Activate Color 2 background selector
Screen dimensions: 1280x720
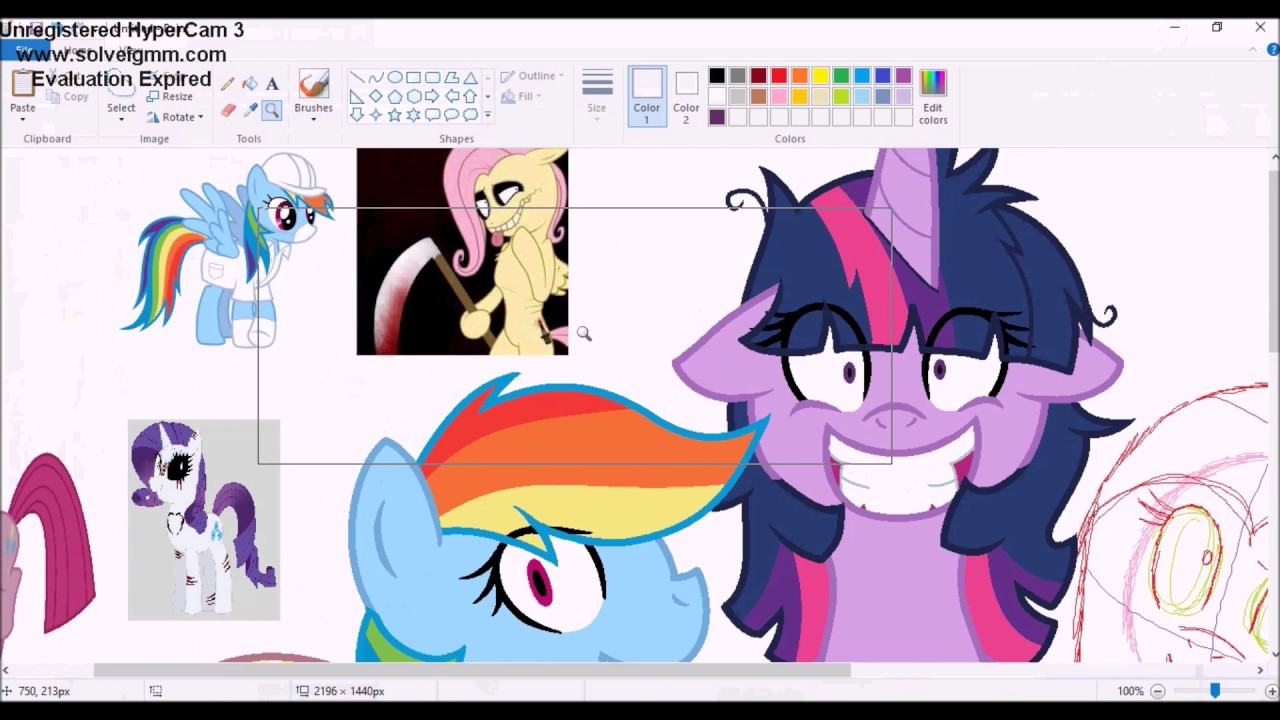click(x=686, y=96)
